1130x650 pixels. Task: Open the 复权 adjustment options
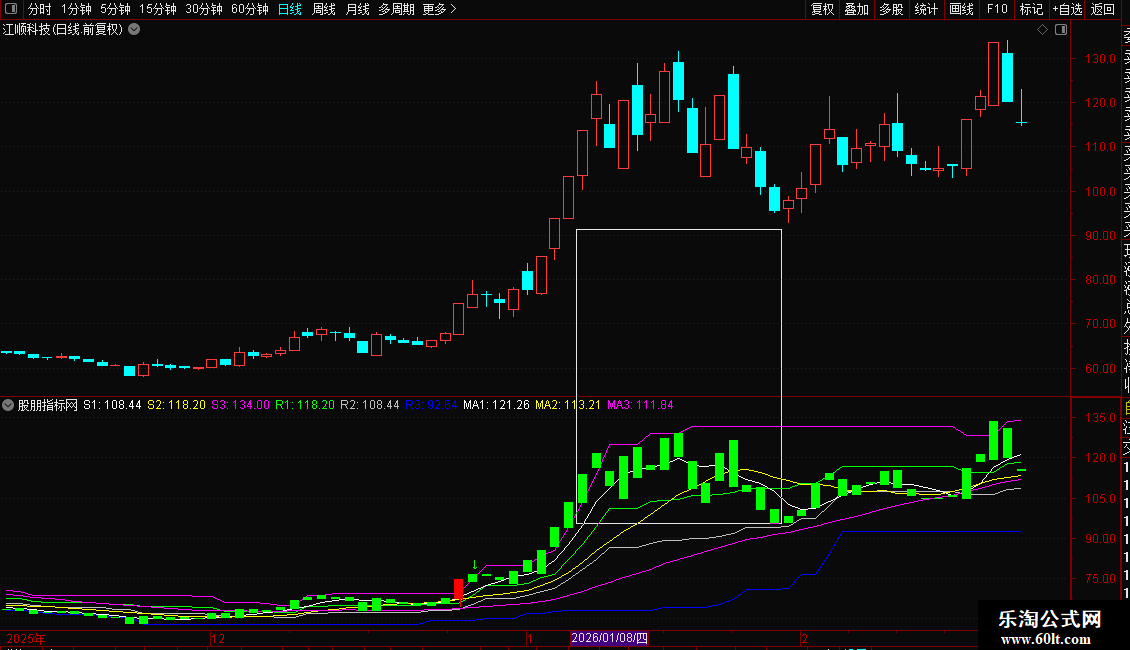(822, 9)
